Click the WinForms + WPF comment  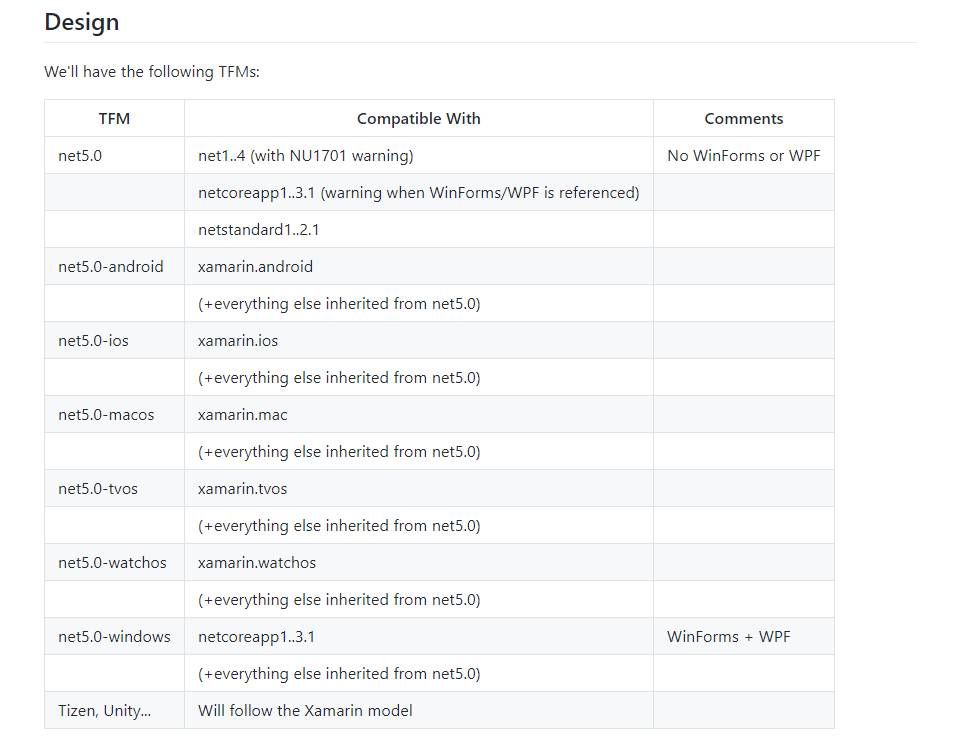click(x=728, y=637)
